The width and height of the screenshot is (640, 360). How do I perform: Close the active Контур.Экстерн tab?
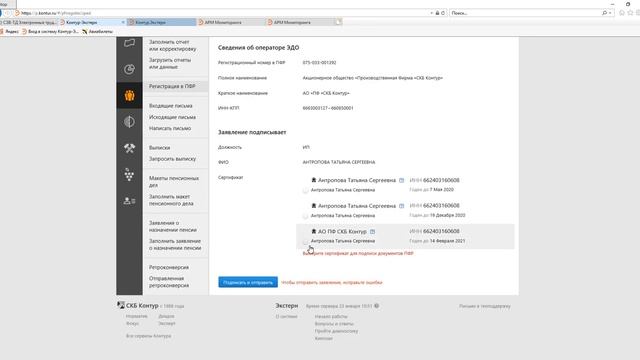123,22
